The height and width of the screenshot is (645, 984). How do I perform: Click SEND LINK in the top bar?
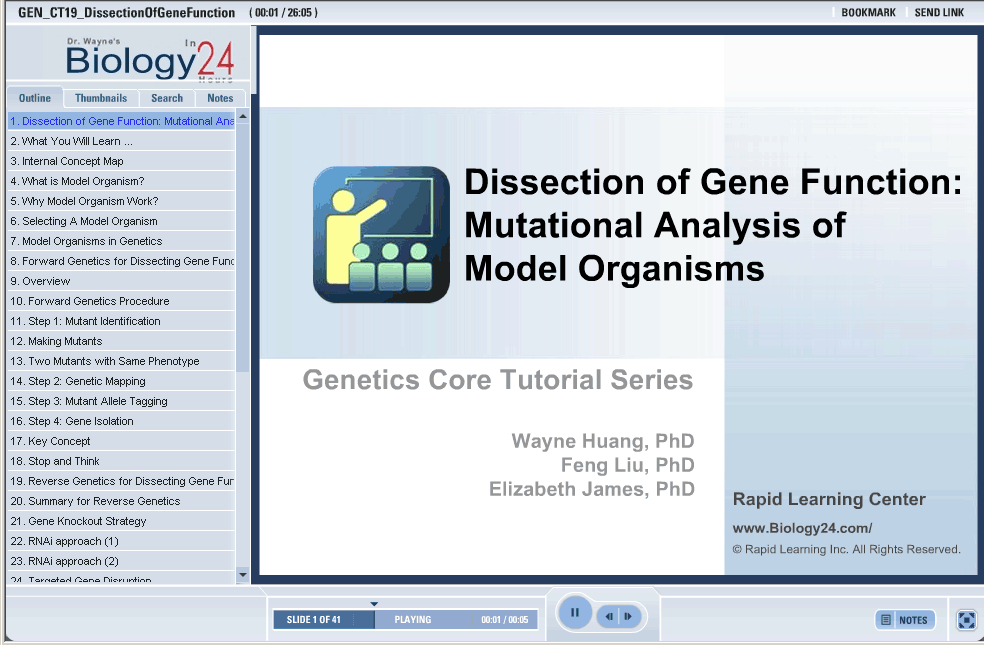(939, 13)
